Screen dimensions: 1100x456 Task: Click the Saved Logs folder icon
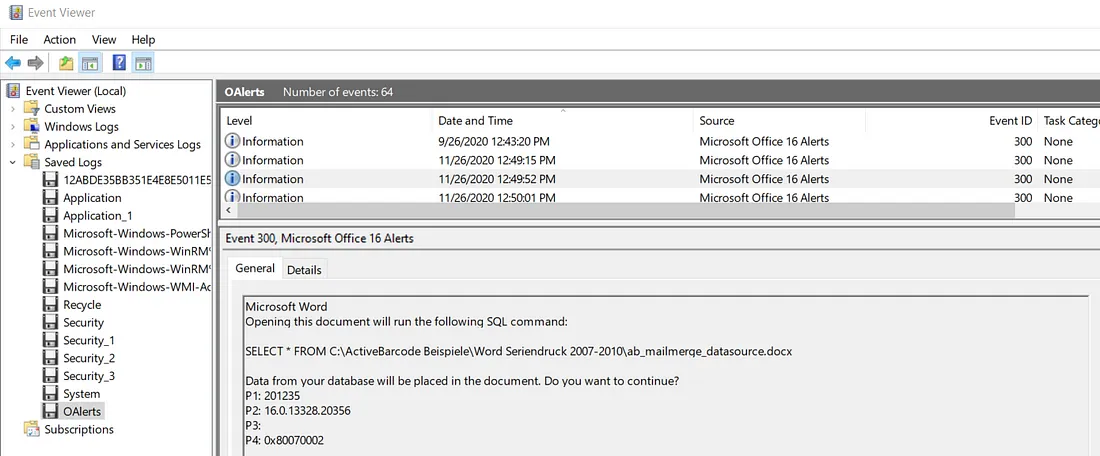tap(32, 162)
